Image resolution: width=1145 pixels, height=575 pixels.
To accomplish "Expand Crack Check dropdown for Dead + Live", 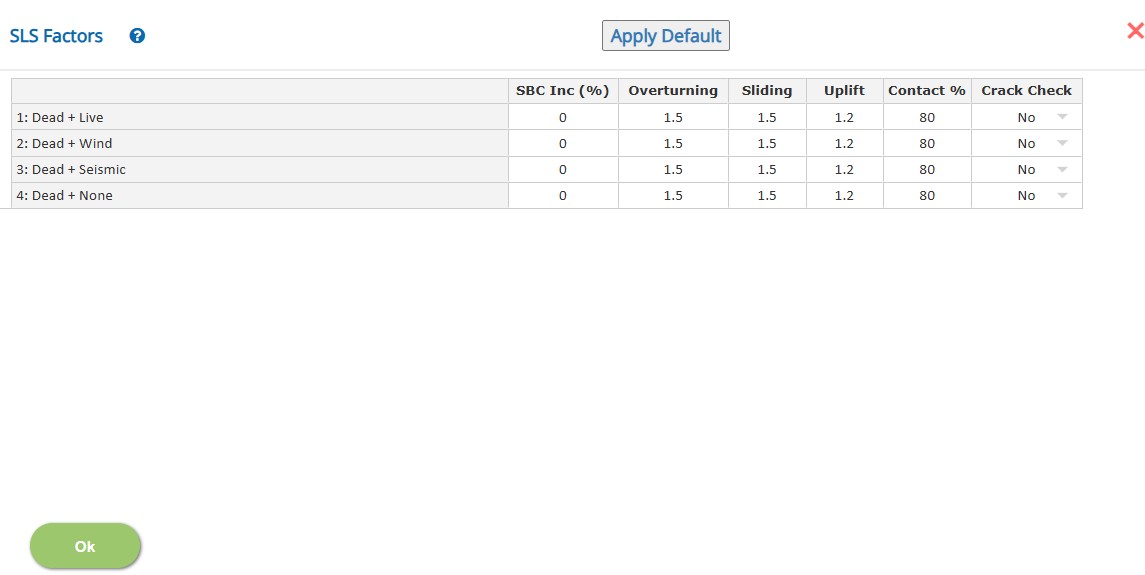I will tap(1062, 117).
